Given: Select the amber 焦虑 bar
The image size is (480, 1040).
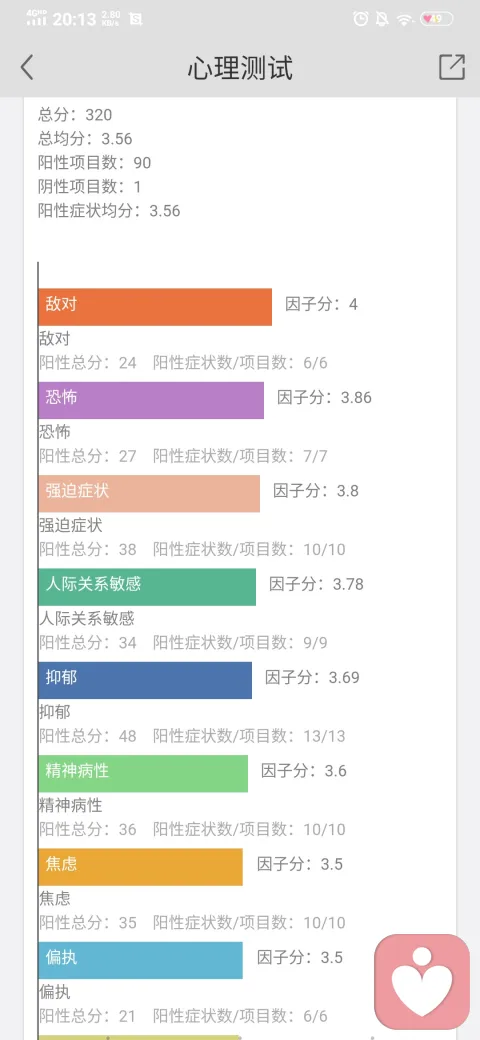Looking at the screenshot, I should point(141,867).
